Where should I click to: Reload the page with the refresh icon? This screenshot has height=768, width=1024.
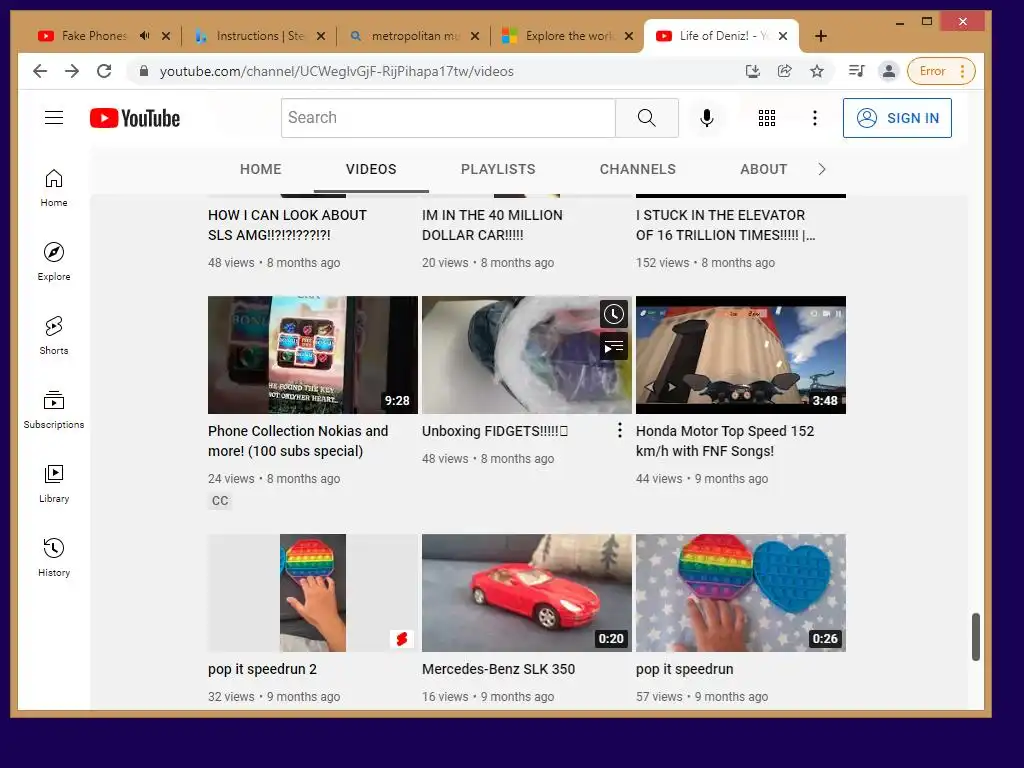tap(104, 71)
